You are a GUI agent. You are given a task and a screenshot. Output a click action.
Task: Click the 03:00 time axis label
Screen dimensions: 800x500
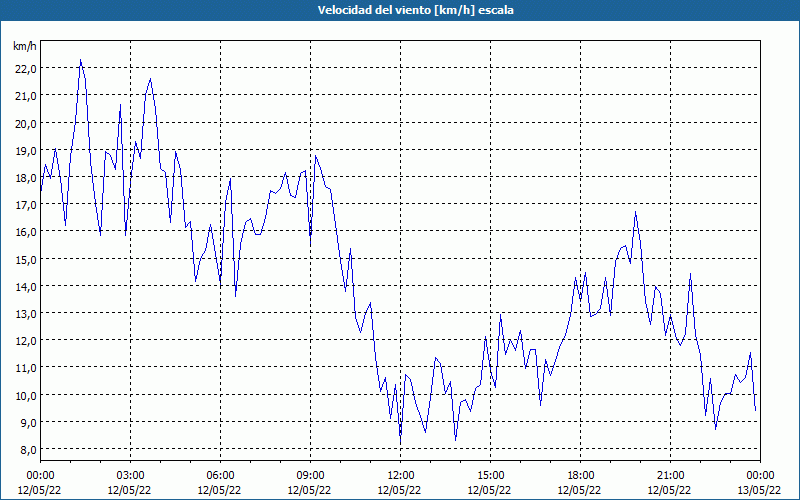coord(130,476)
